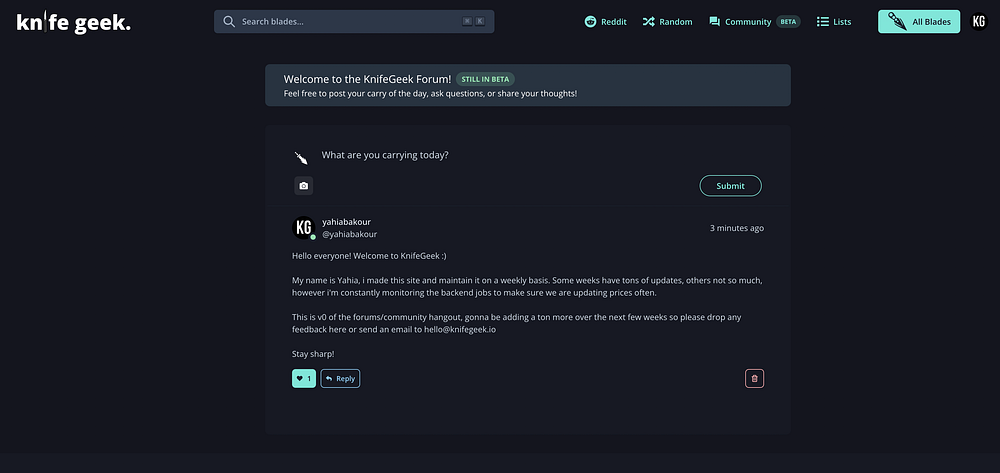This screenshot has height=473, width=1000.
Task: Focus the 'What are you carrying today?' field
Action: (500, 155)
